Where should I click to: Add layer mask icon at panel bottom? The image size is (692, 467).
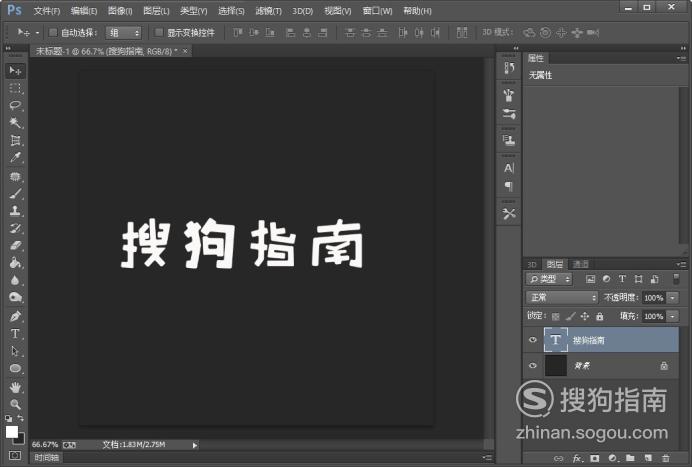tap(595, 458)
